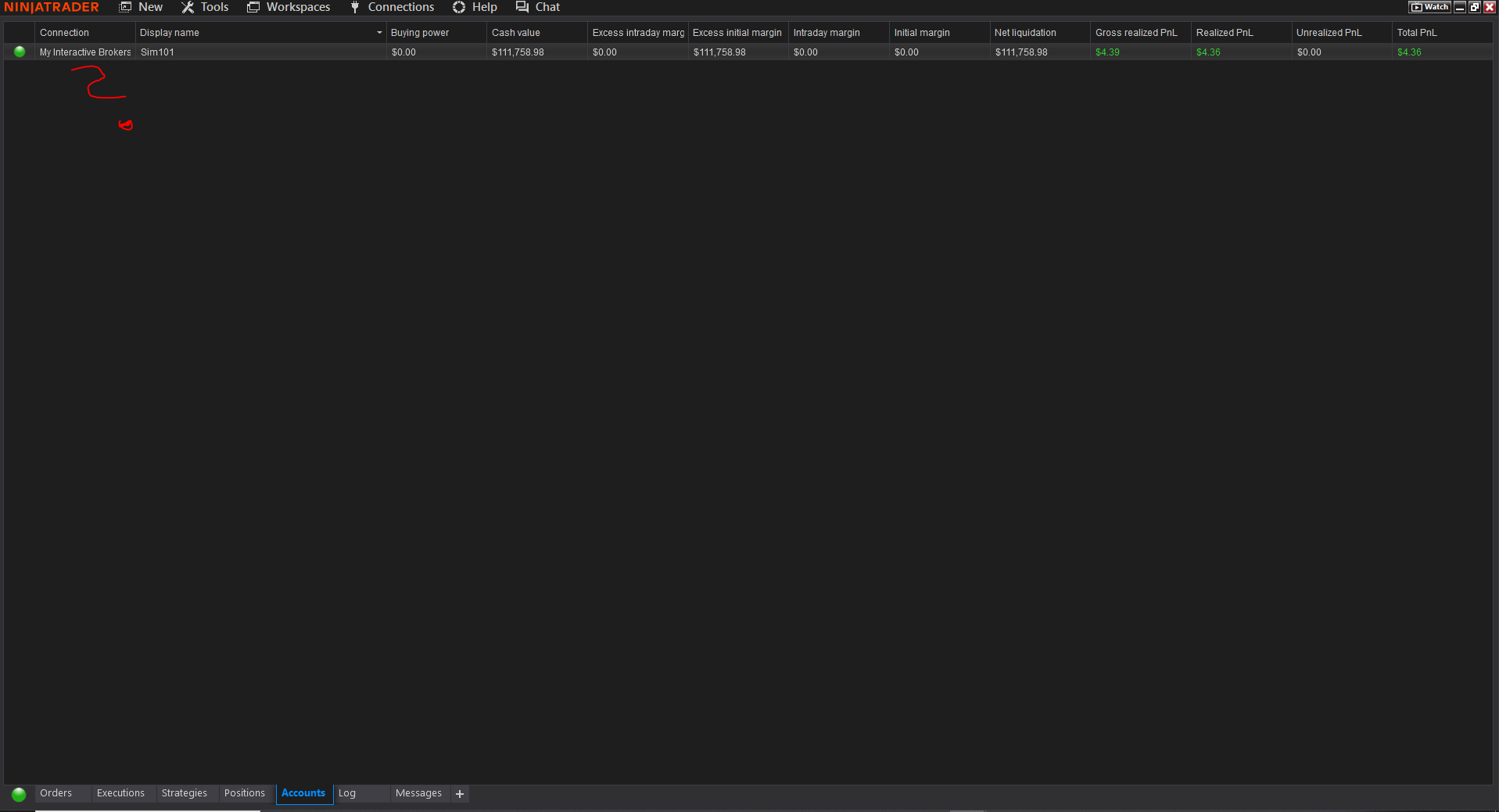Click the New window icon
Viewport: 1499px width, 812px height.
(125, 7)
